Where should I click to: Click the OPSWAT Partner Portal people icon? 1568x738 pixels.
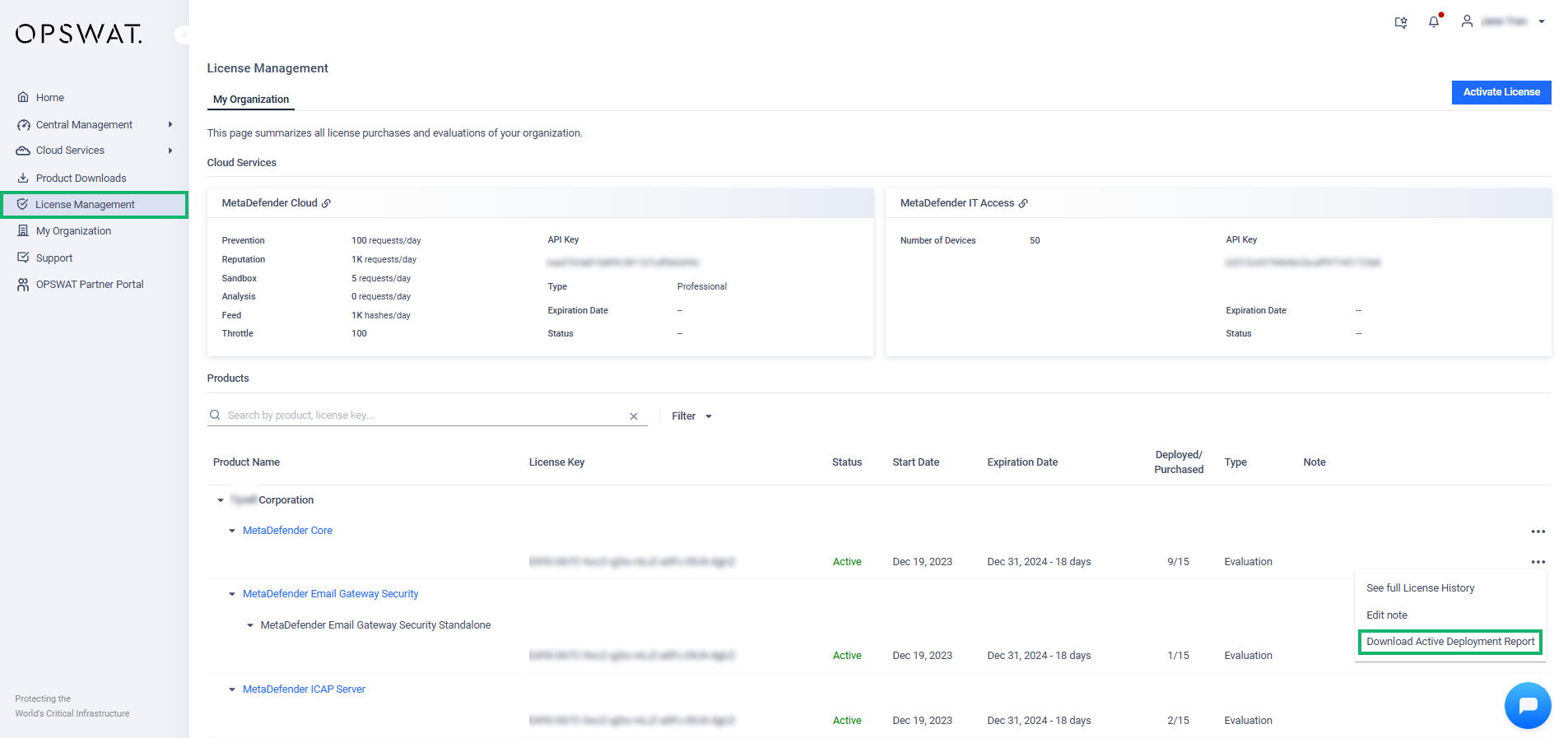coord(23,285)
